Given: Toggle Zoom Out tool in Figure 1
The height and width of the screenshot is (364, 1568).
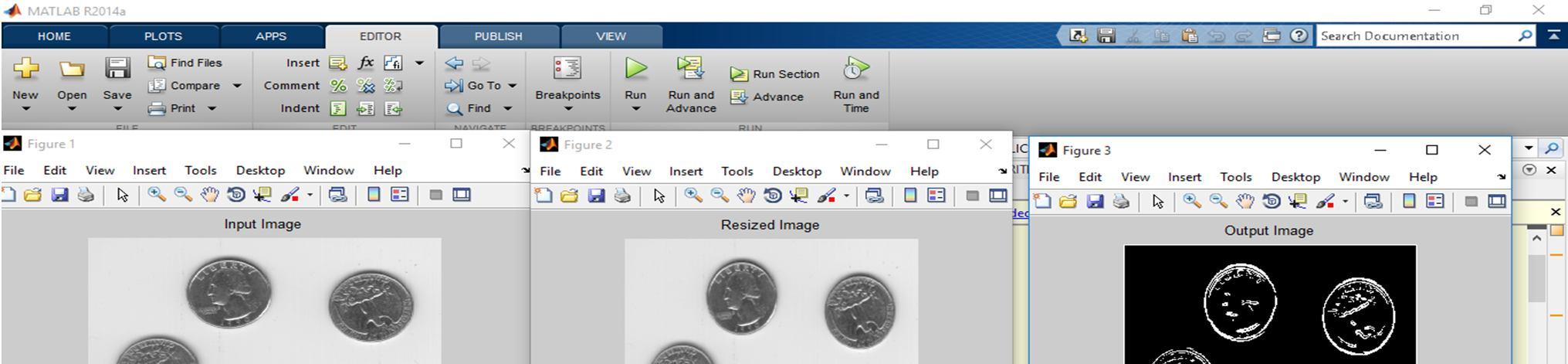Looking at the screenshot, I should pos(183,195).
